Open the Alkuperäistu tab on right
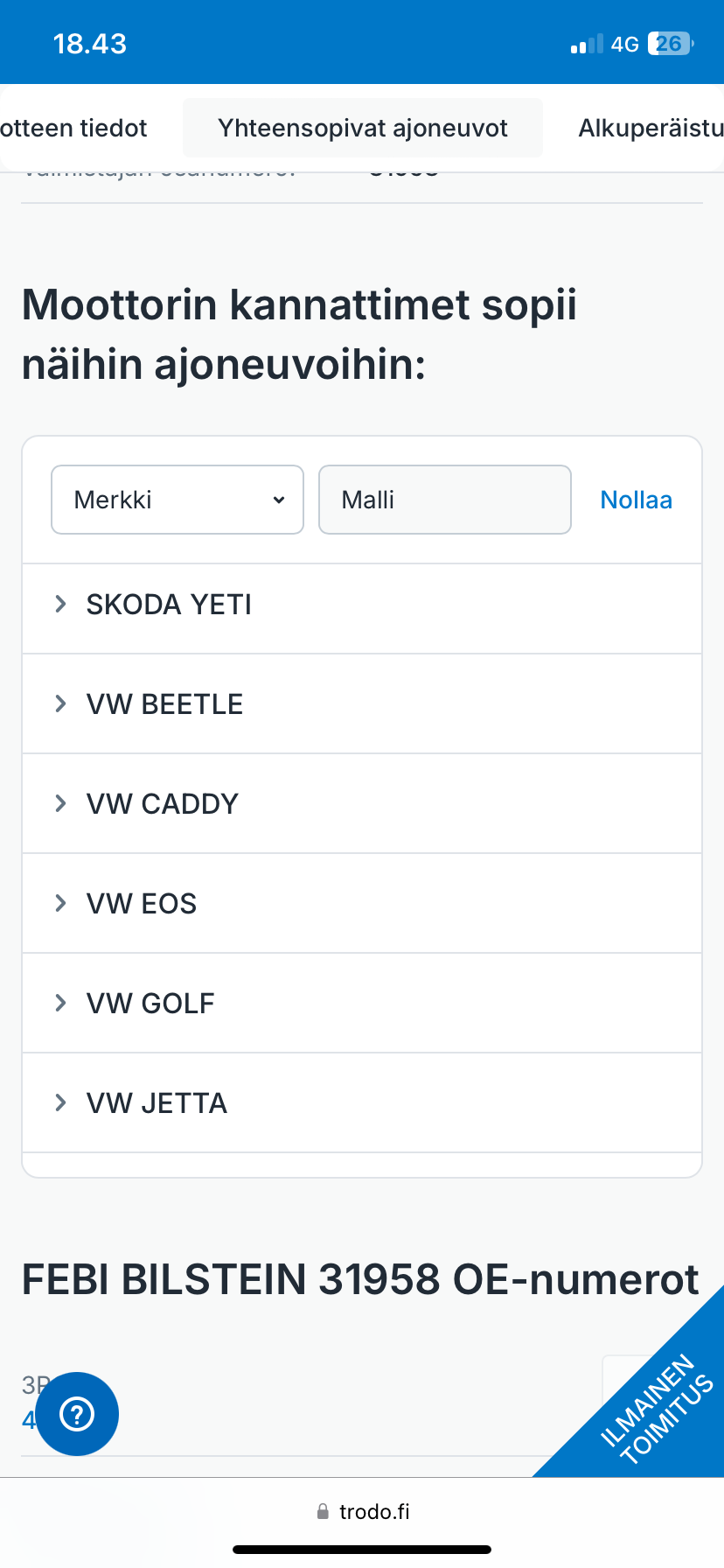 pos(651,128)
